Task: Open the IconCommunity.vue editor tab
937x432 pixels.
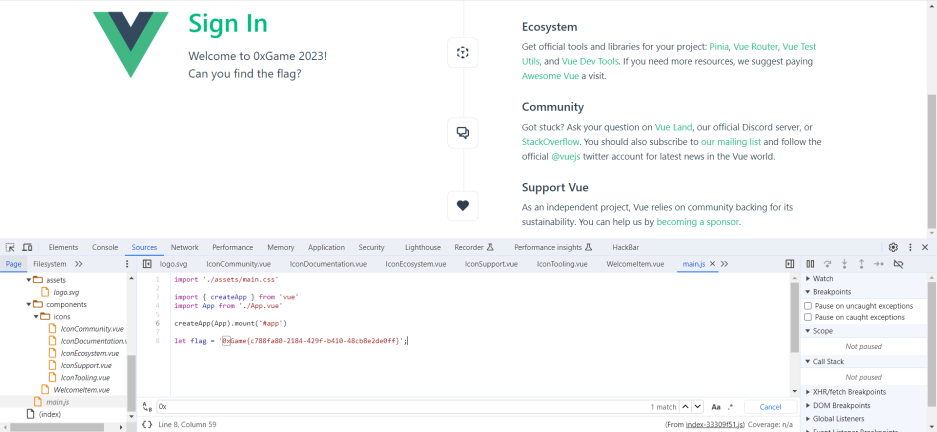Action: (x=238, y=264)
